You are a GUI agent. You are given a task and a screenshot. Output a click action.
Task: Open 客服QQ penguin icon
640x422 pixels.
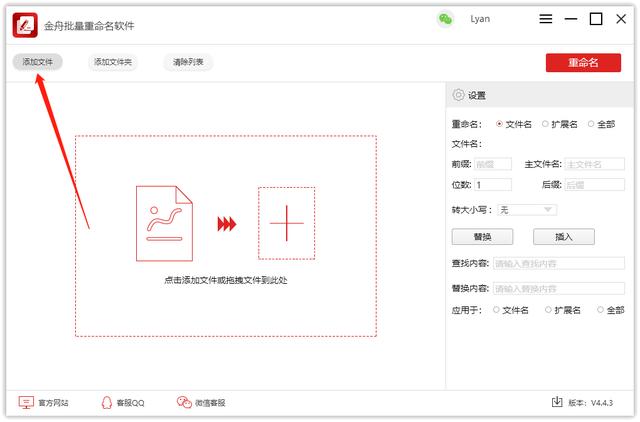107,402
